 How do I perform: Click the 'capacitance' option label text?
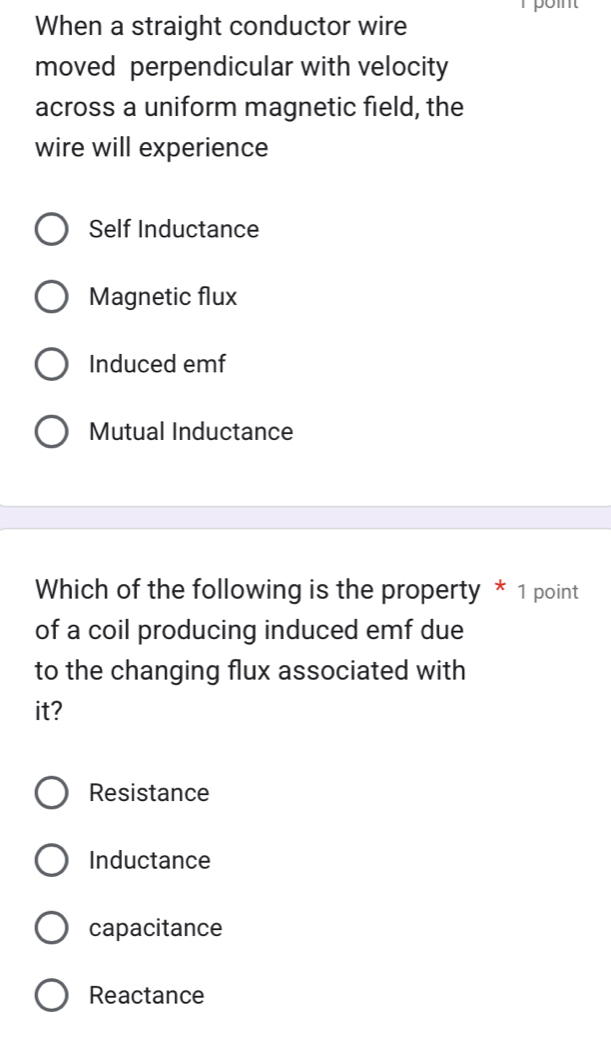(x=156, y=928)
